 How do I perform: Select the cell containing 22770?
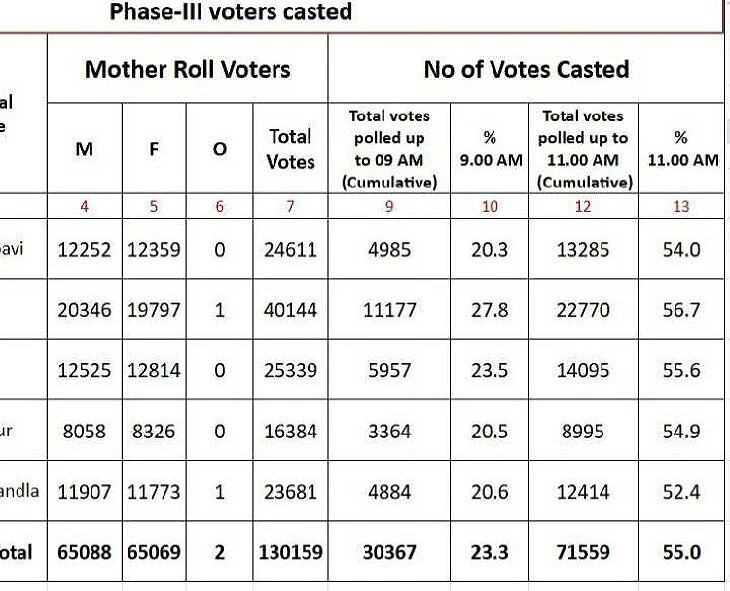click(x=583, y=310)
